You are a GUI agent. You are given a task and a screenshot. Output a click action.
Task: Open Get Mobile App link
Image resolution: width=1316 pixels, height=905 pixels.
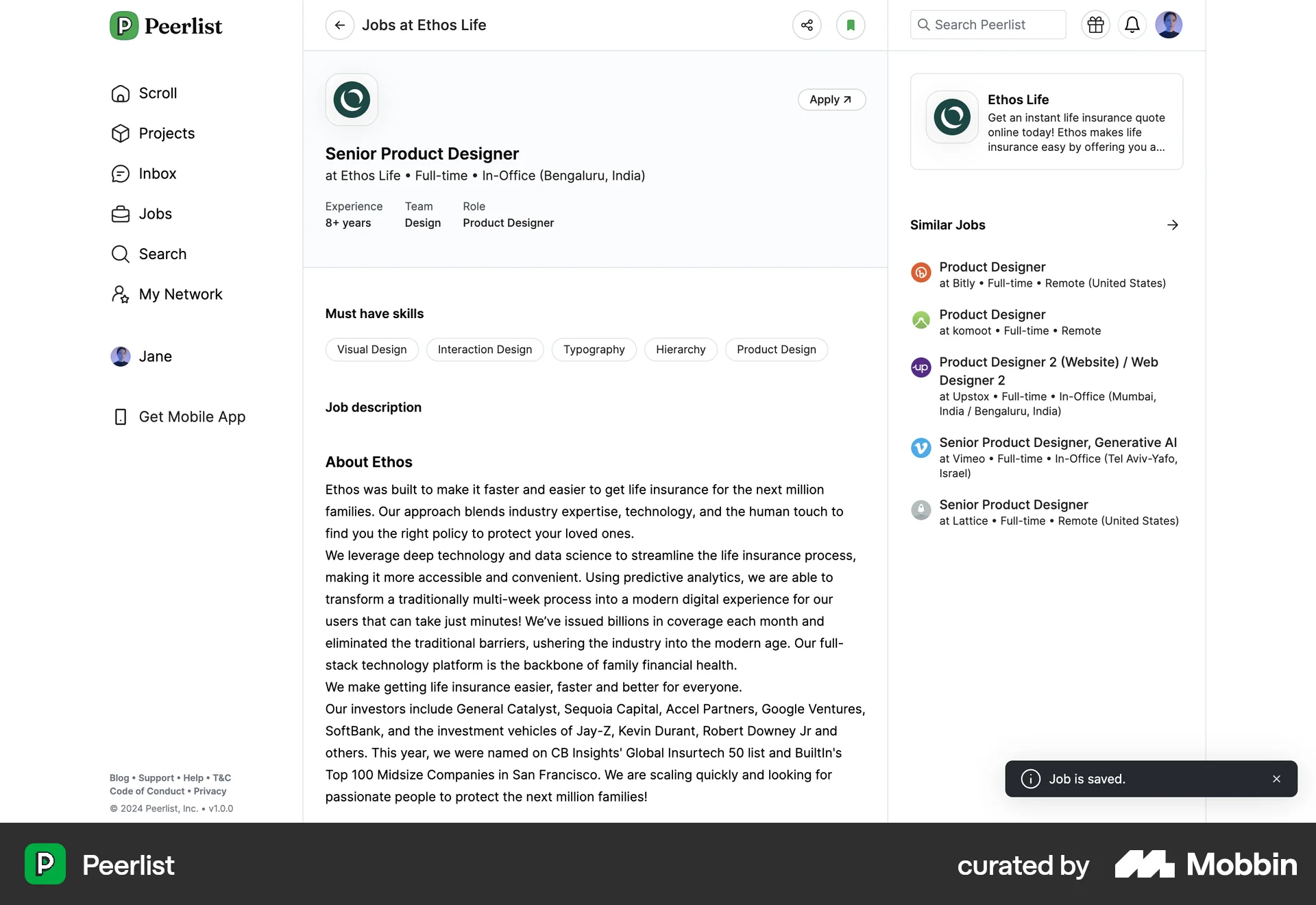tap(192, 416)
